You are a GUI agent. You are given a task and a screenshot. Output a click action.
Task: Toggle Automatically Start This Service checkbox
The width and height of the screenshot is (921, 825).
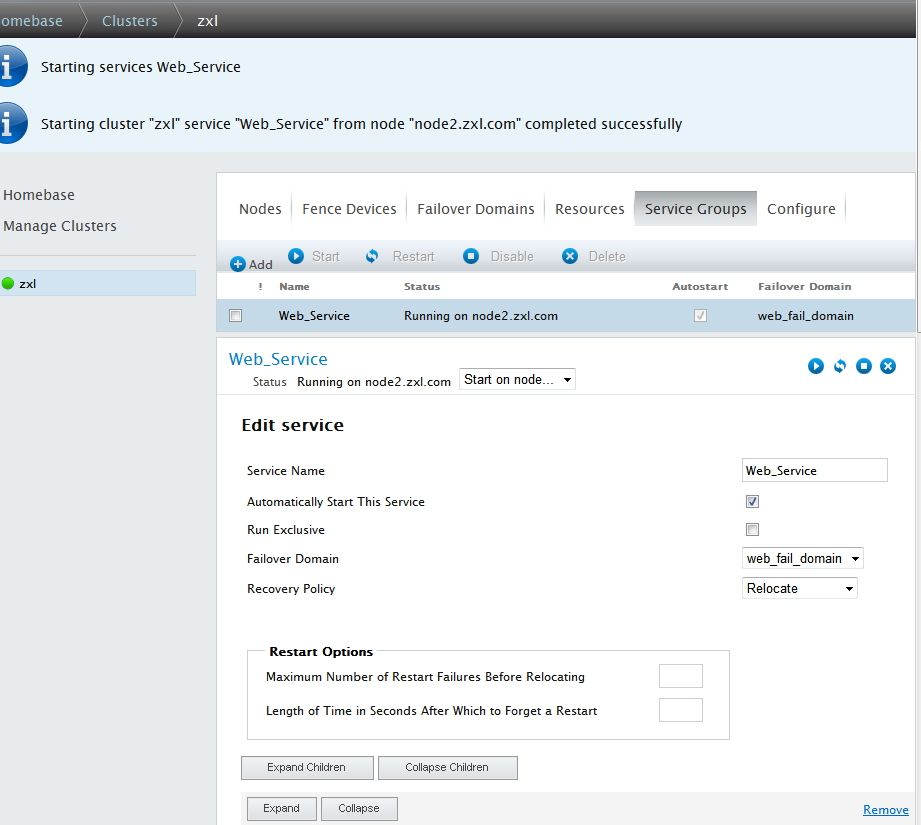click(752, 501)
